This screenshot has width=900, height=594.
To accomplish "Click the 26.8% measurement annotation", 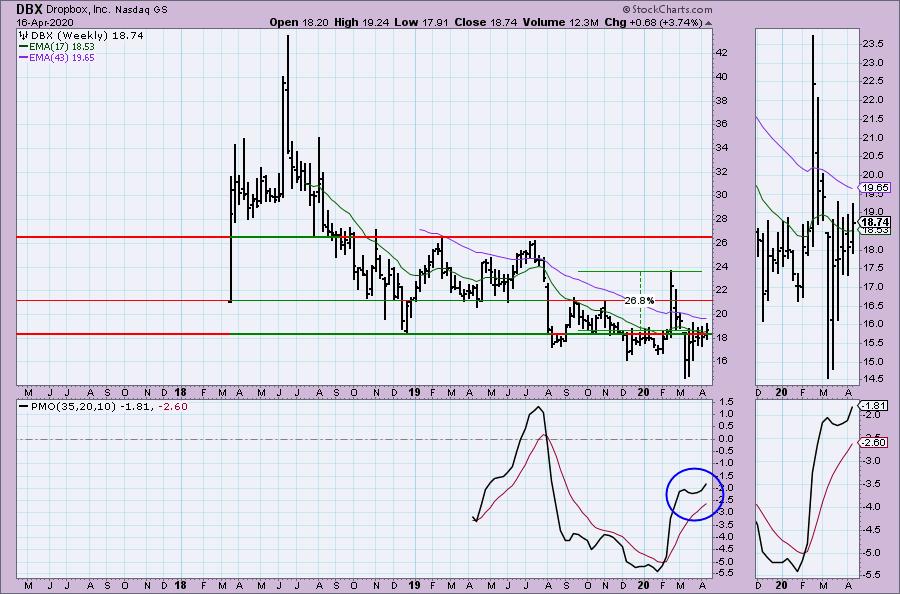I will pos(639,300).
